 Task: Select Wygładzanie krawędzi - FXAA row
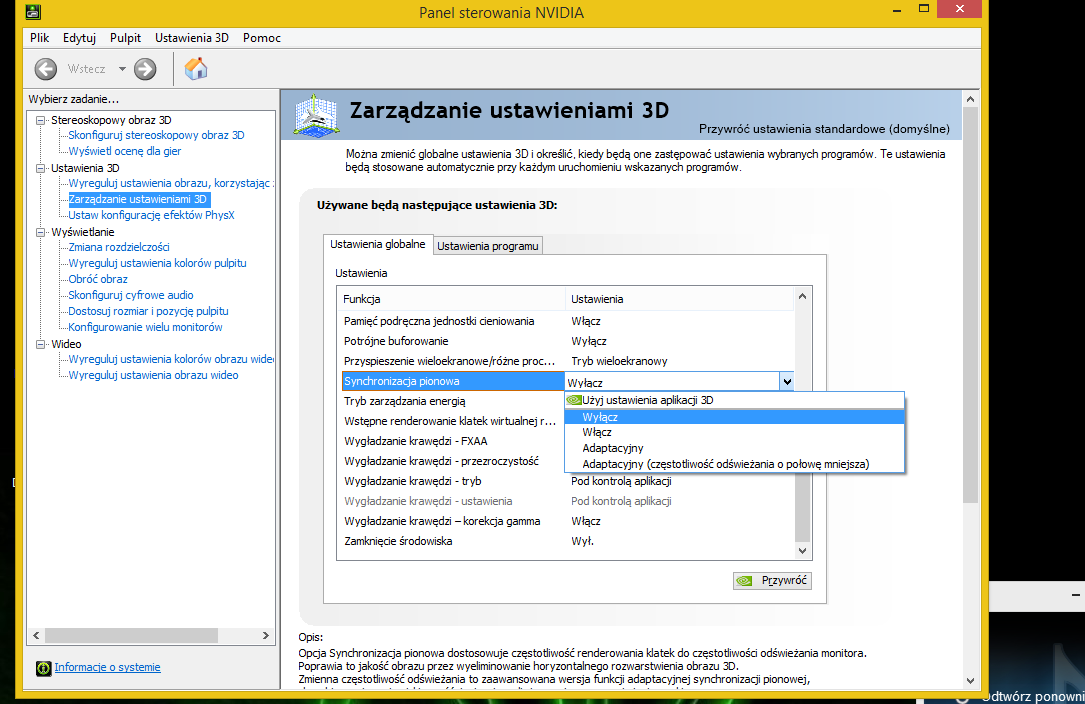tap(453, 441)
